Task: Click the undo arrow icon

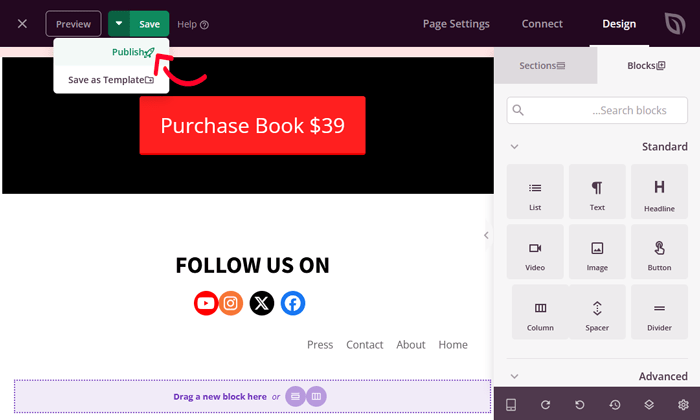Action: tap(580, 404)
